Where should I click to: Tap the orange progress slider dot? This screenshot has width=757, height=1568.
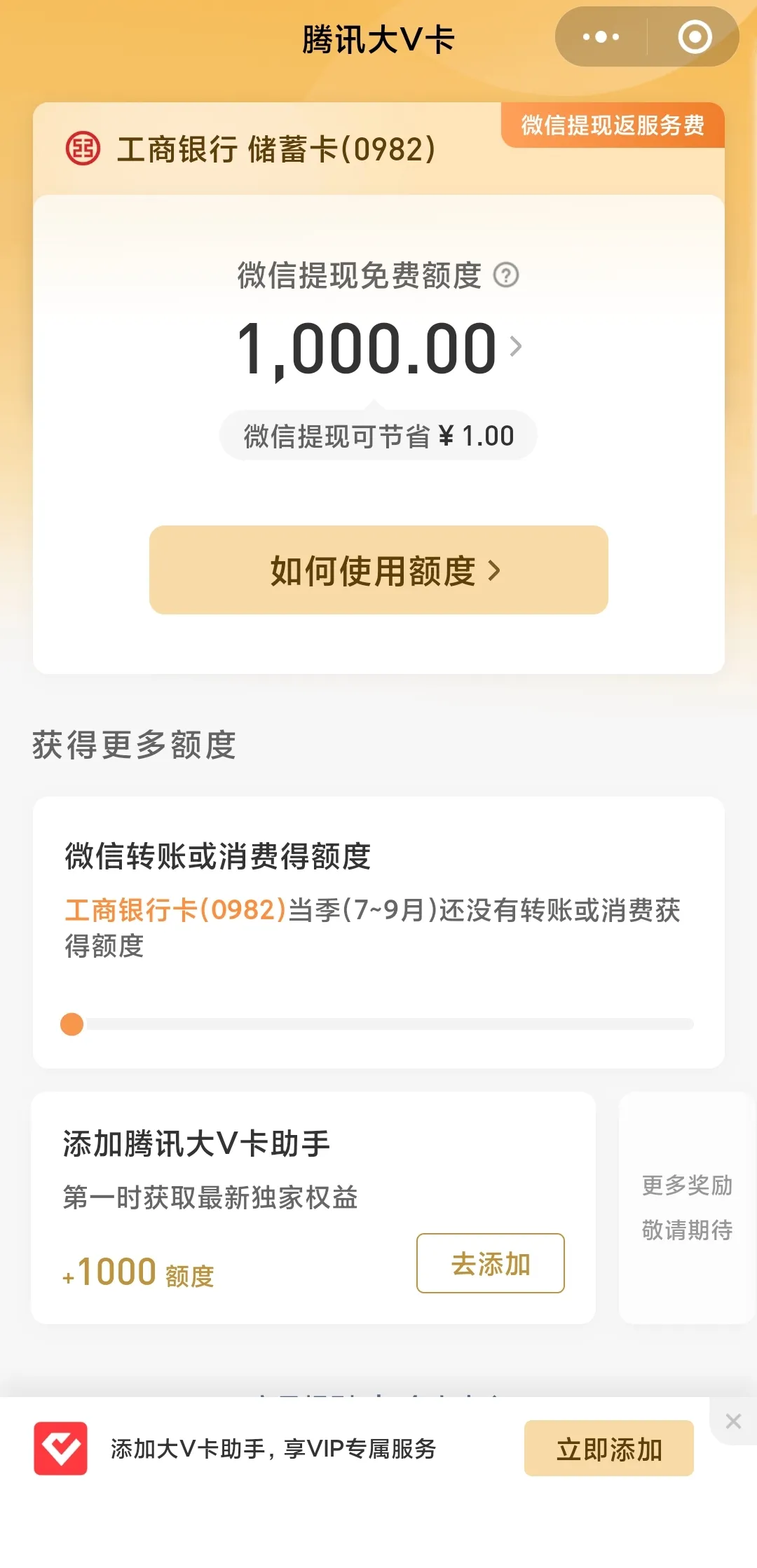[72, 1024]
